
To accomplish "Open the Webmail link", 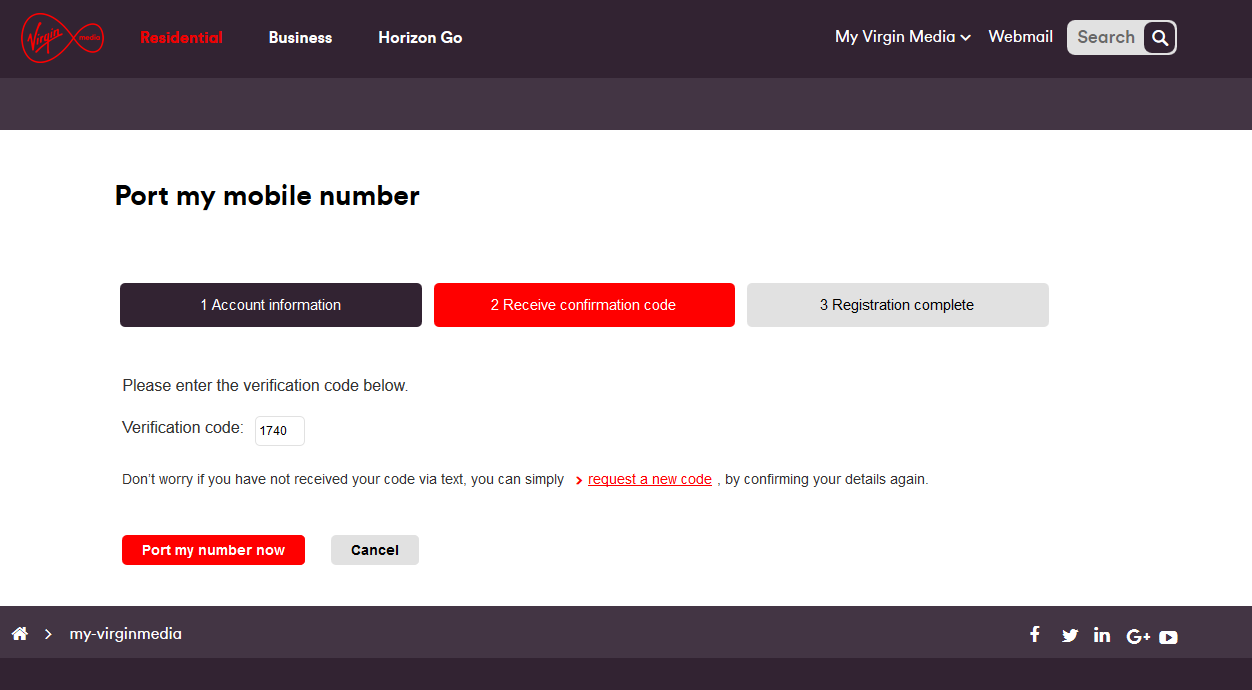I will (x=1020, y=37).
